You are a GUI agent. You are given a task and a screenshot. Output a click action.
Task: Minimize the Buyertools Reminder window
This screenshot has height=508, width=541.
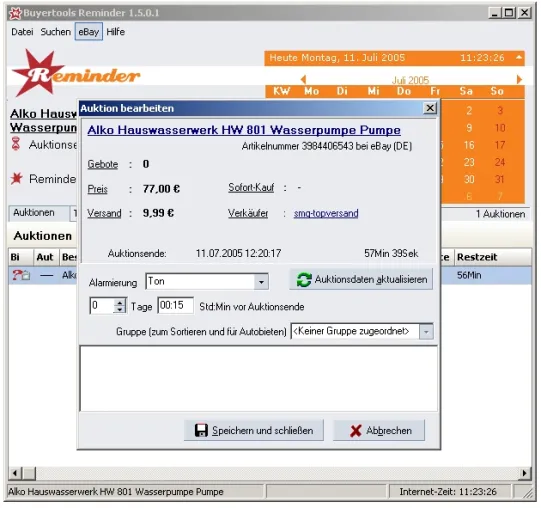coord(494,13)
